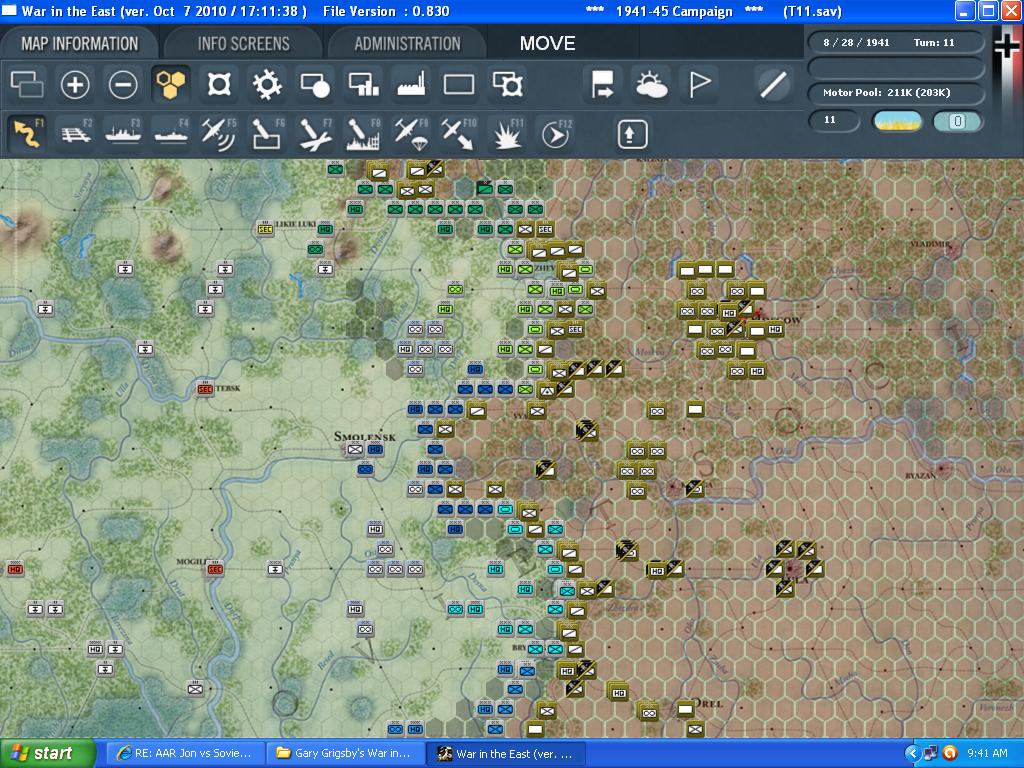1024x768 pixels.
Task: Click the small box showing 11
Action: pos(834,121)
